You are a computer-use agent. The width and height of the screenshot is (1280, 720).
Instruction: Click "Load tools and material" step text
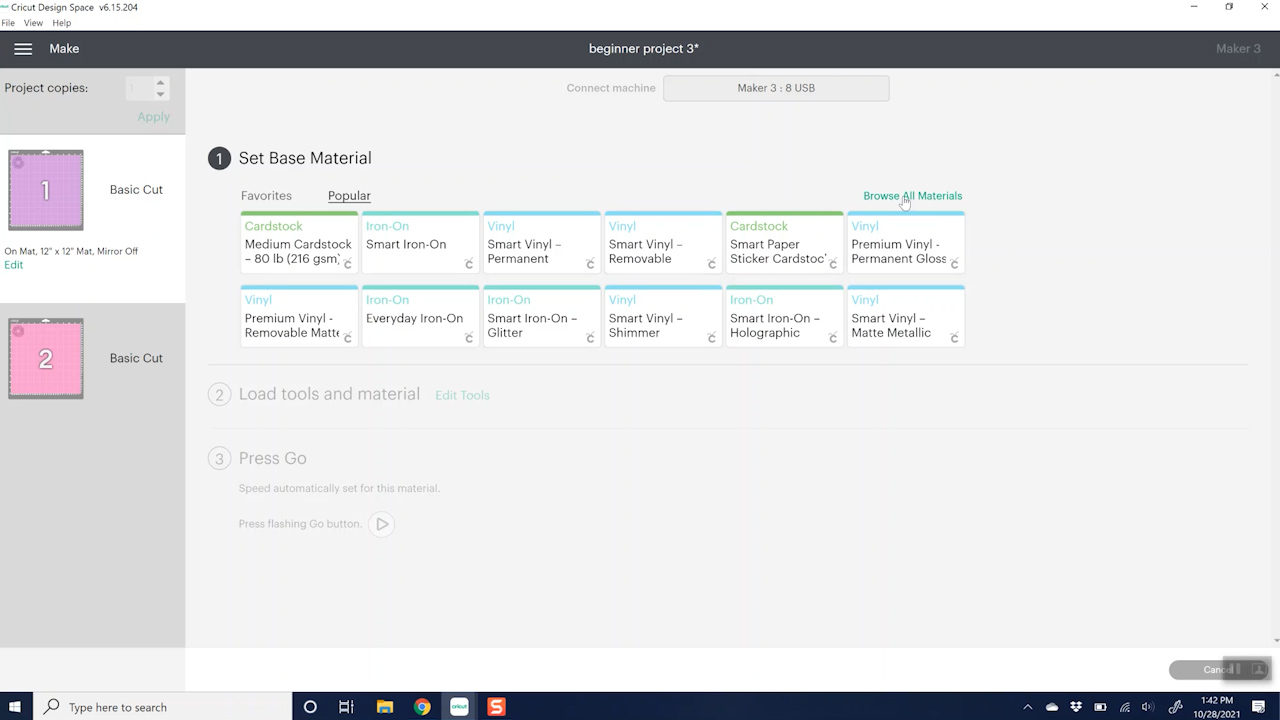point(329,394)
